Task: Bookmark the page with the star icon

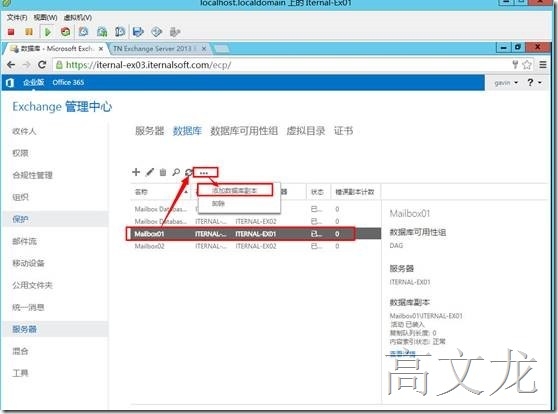Action: 527,65
